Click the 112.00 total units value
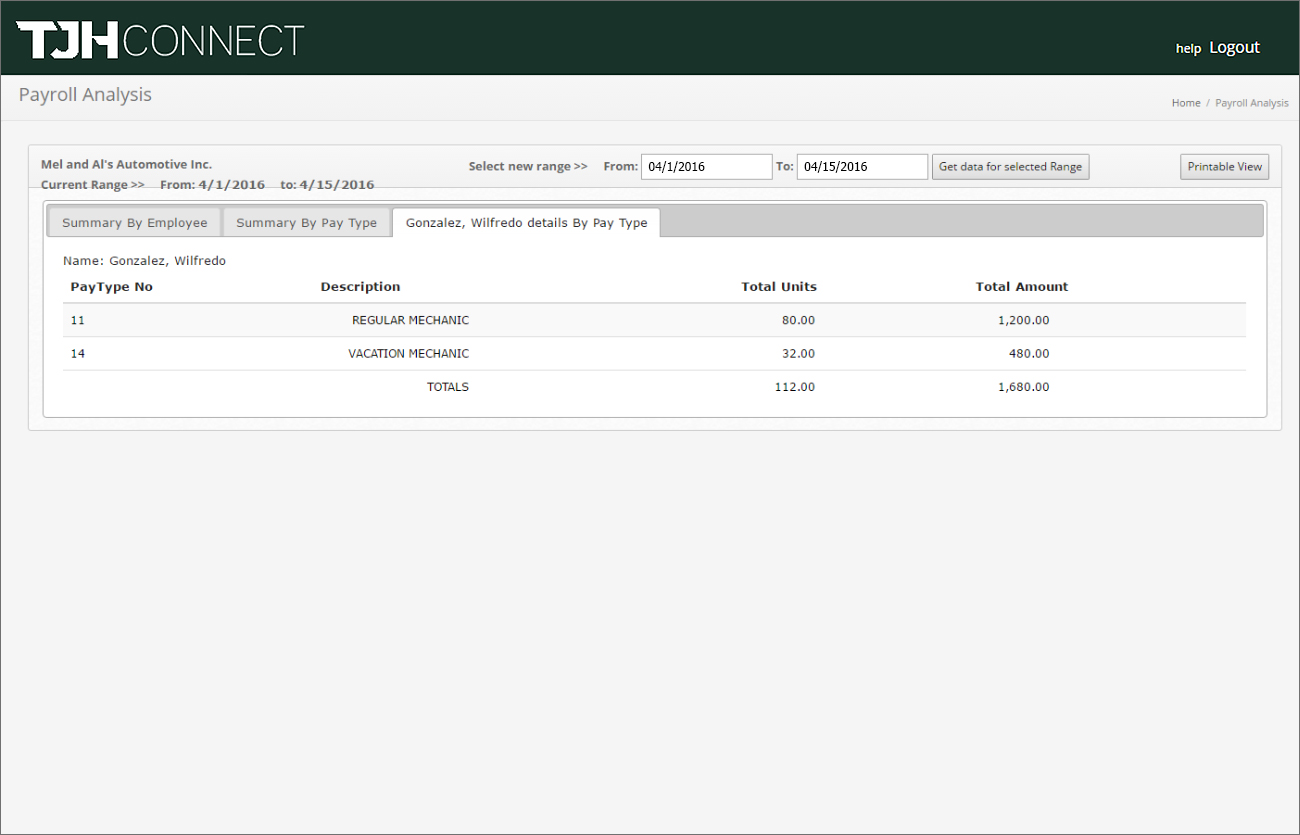The height and width of the screenshot is (835, 1300). (795, 387)
